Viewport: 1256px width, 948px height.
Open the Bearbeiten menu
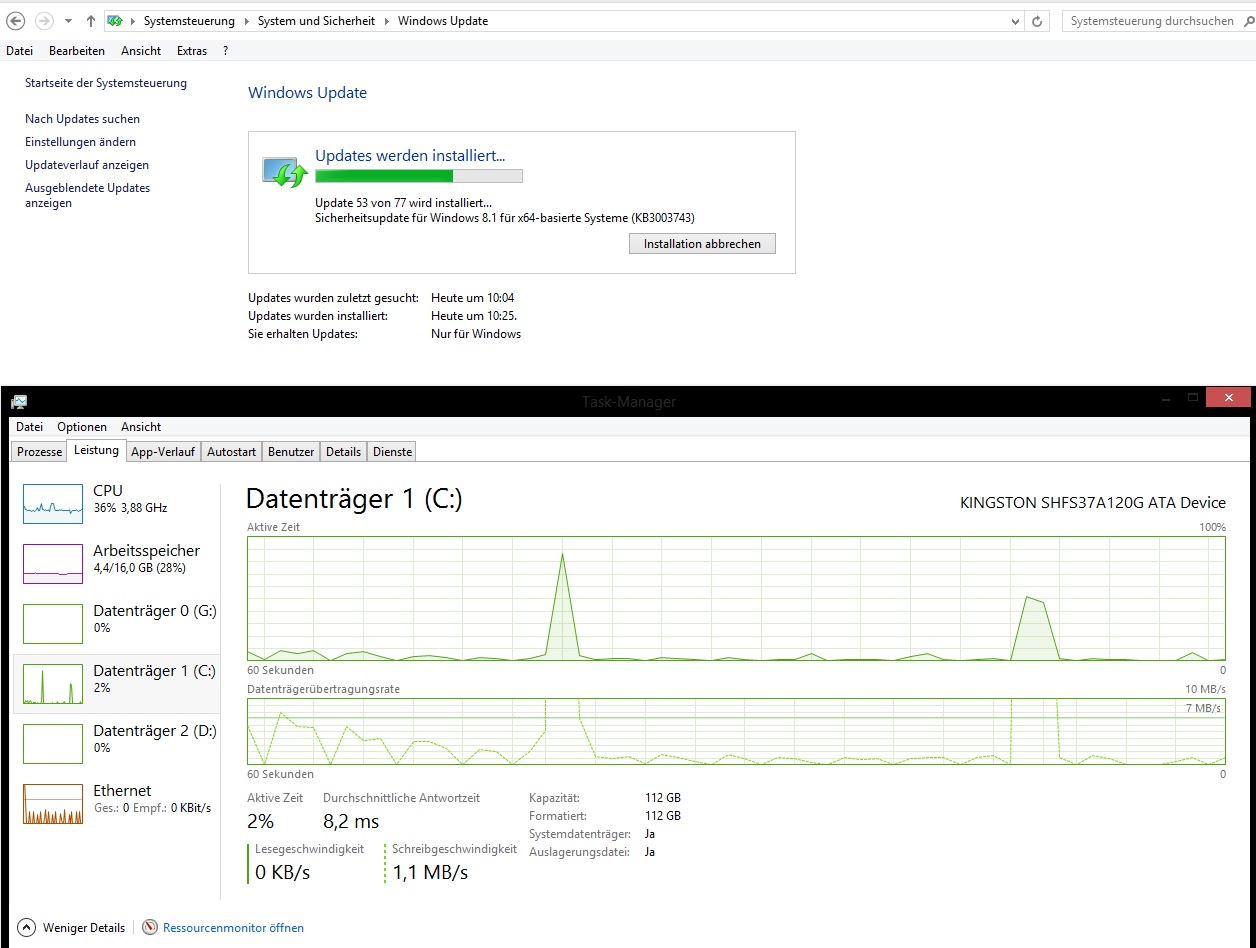point(77,51)
